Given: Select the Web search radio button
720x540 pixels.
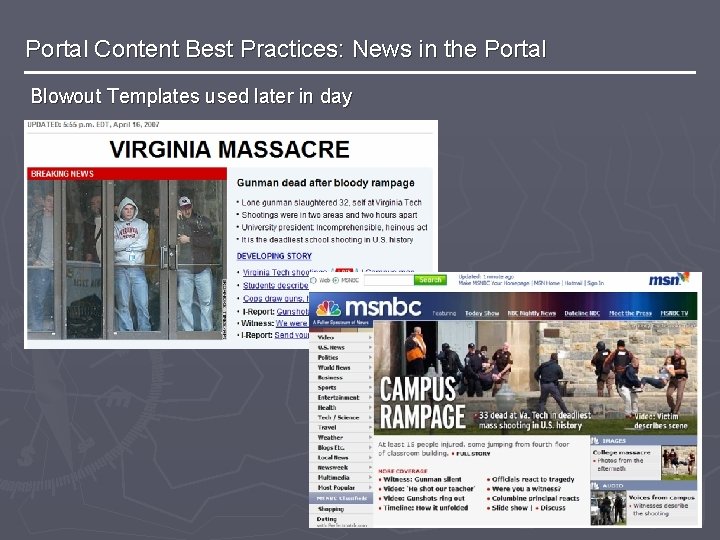Looking at the screenshot, I should click(314, 280).
